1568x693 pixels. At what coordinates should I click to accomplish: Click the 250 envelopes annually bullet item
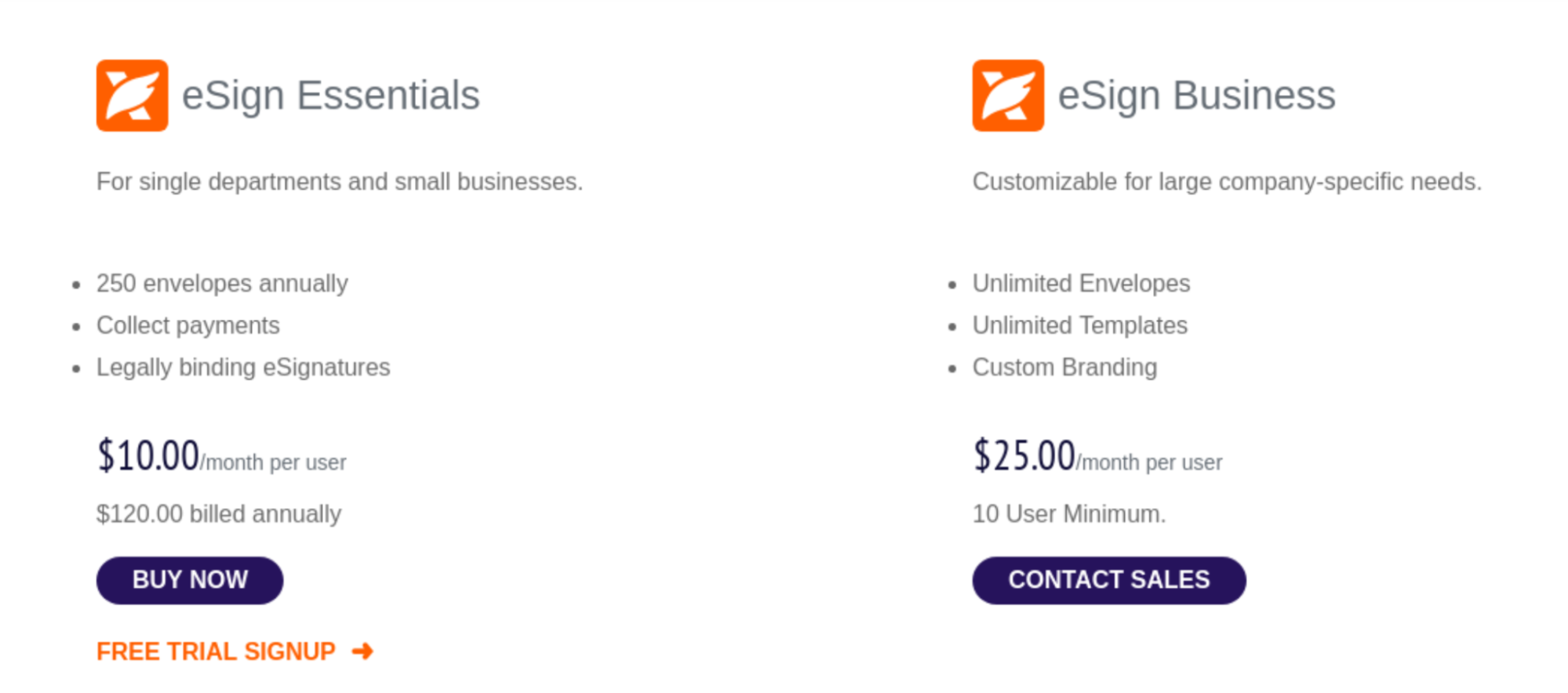[222, 284]
